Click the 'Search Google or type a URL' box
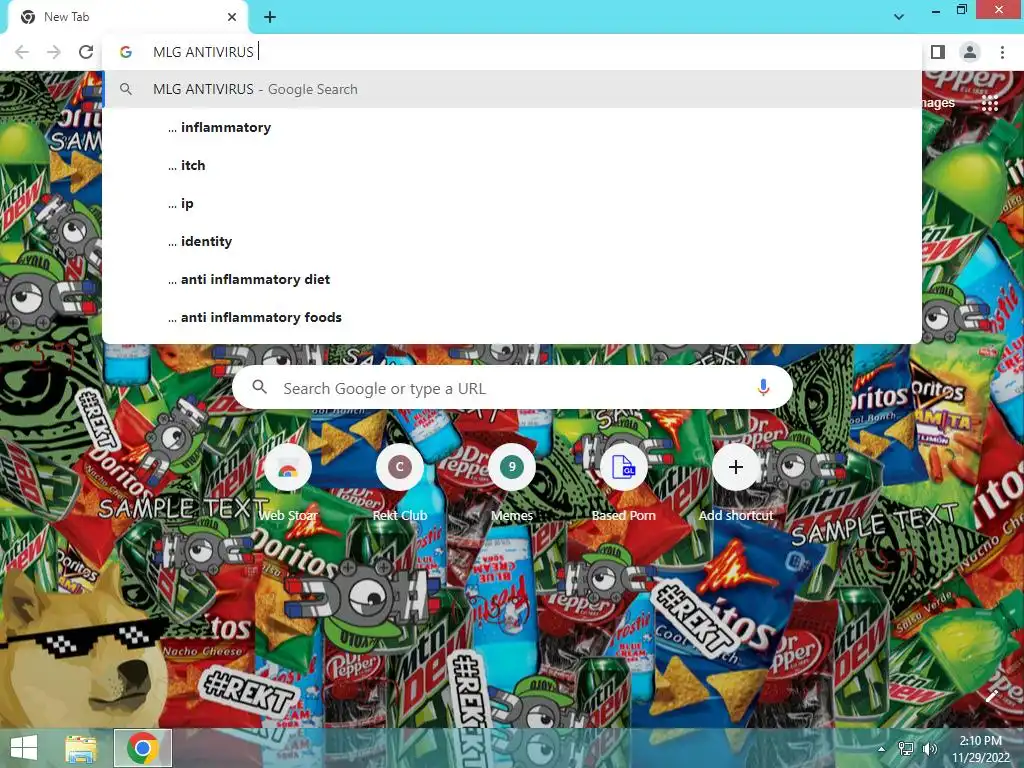This screenshot has height=768, width=1024. tap(513, 388)
